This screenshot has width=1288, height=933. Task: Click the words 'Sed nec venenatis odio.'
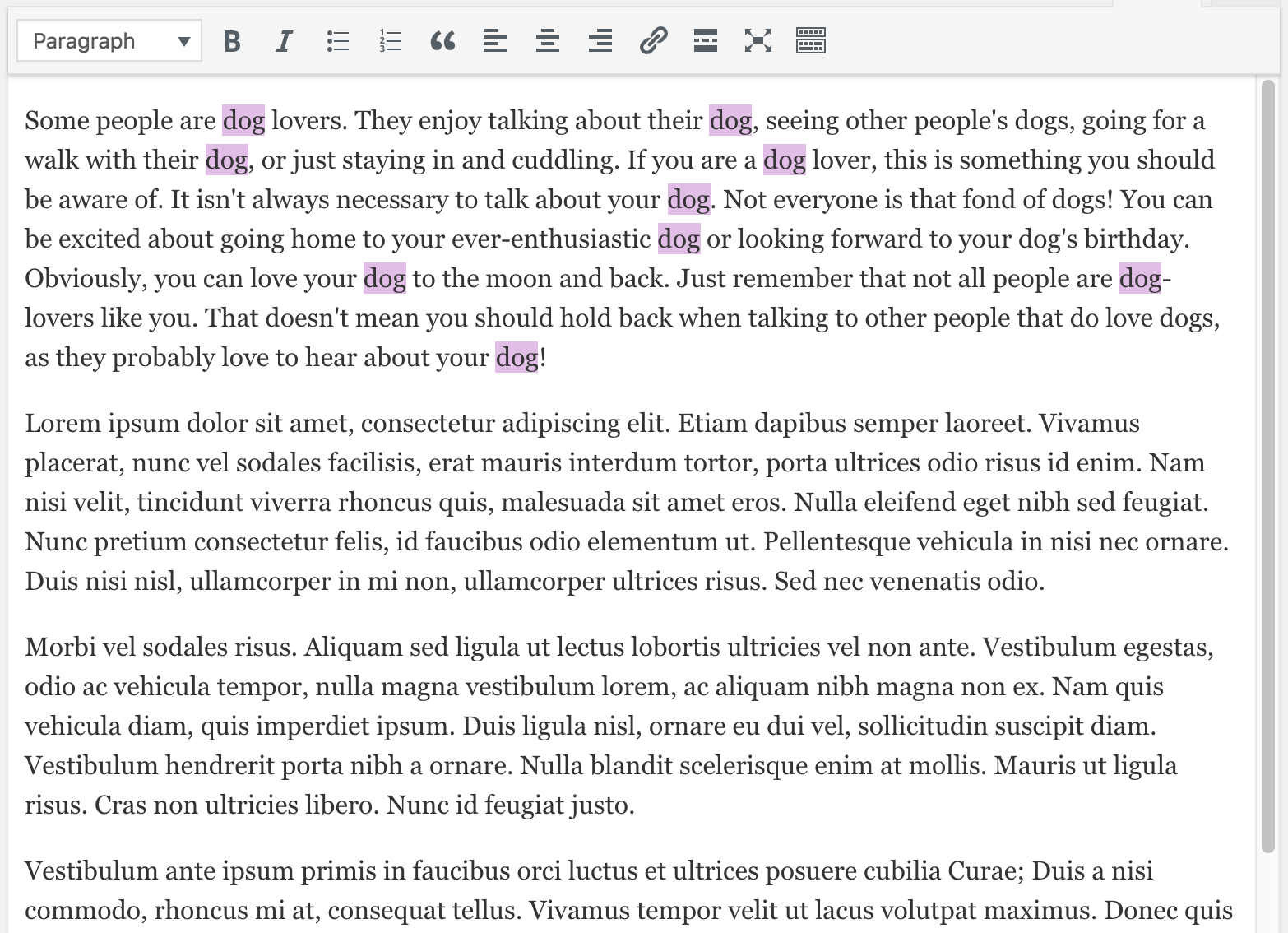(909, 581)
